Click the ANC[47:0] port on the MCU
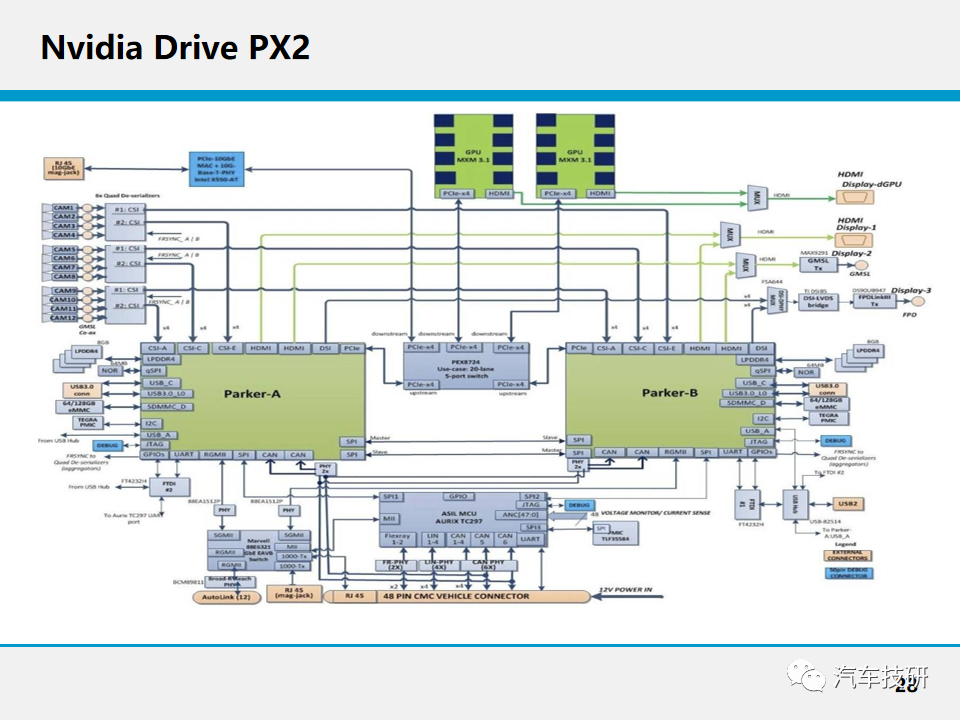Screen dimensions: 960x720 520,515
